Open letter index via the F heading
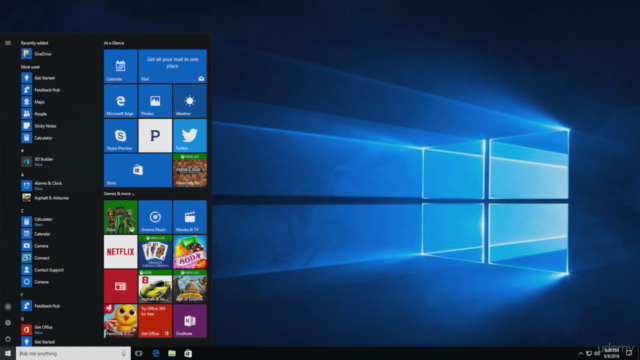Image resolution: width=640 pixels, height=360 pixels. [x=22, y=295]
